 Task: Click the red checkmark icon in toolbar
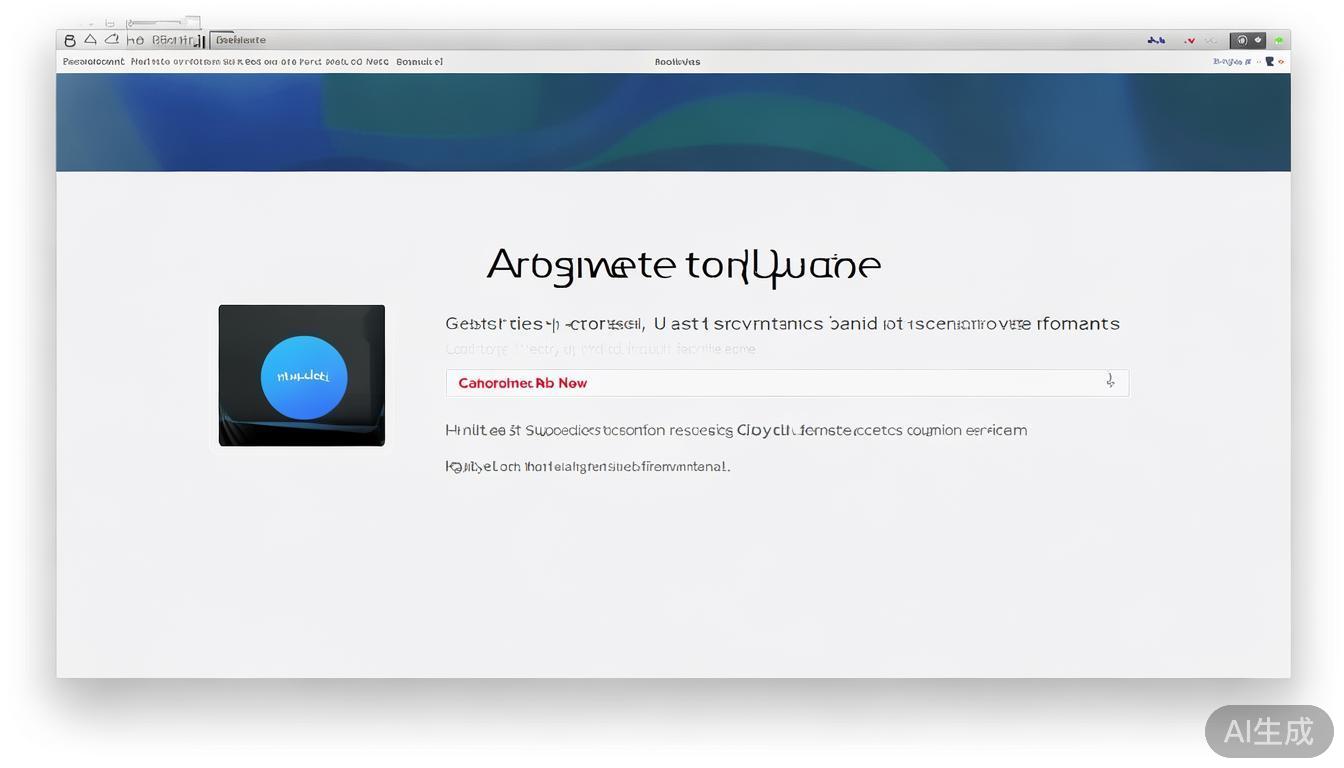[1189, 41]
